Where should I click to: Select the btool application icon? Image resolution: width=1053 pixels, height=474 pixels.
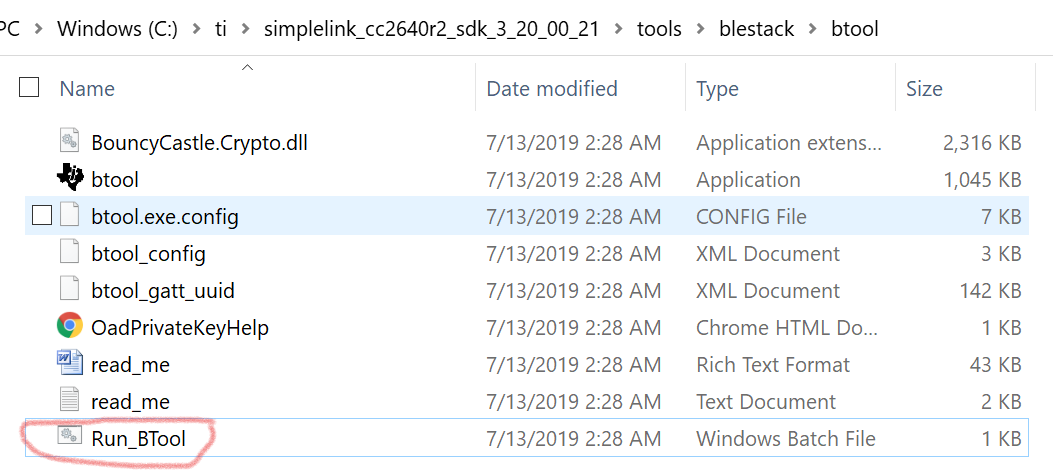(x=69, y=179)
